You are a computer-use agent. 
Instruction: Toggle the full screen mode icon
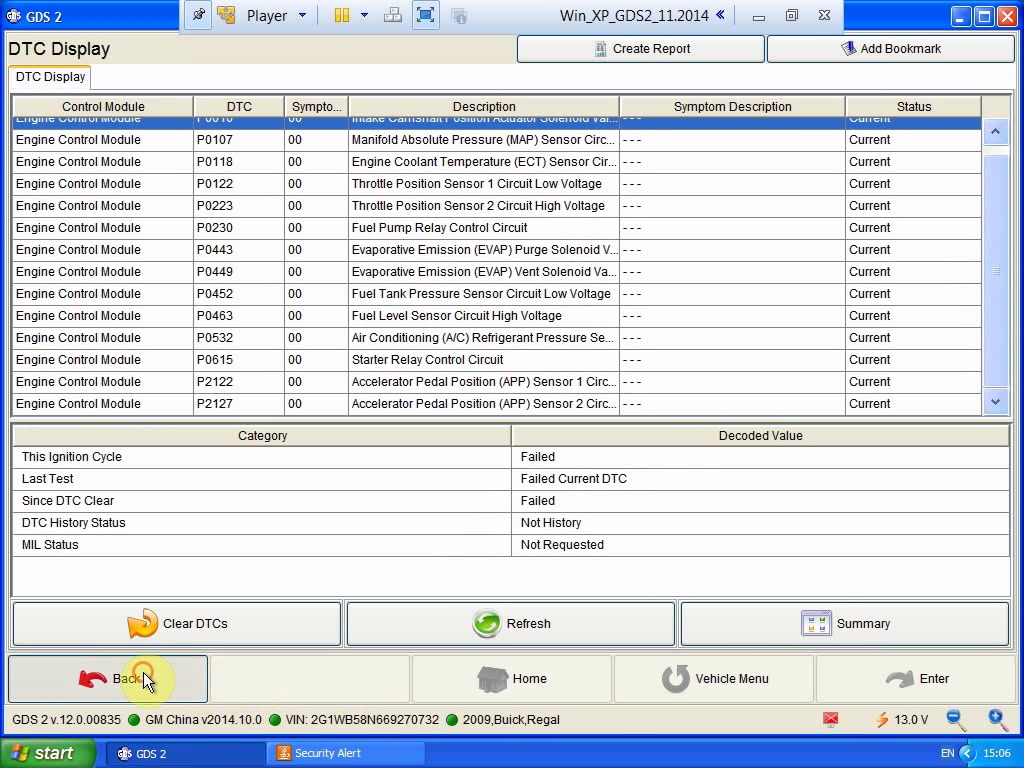pos(425,15)
